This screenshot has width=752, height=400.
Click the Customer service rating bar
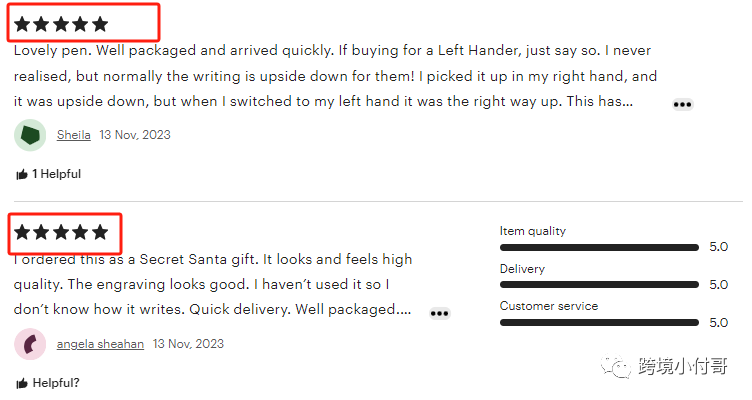point(599,323)
